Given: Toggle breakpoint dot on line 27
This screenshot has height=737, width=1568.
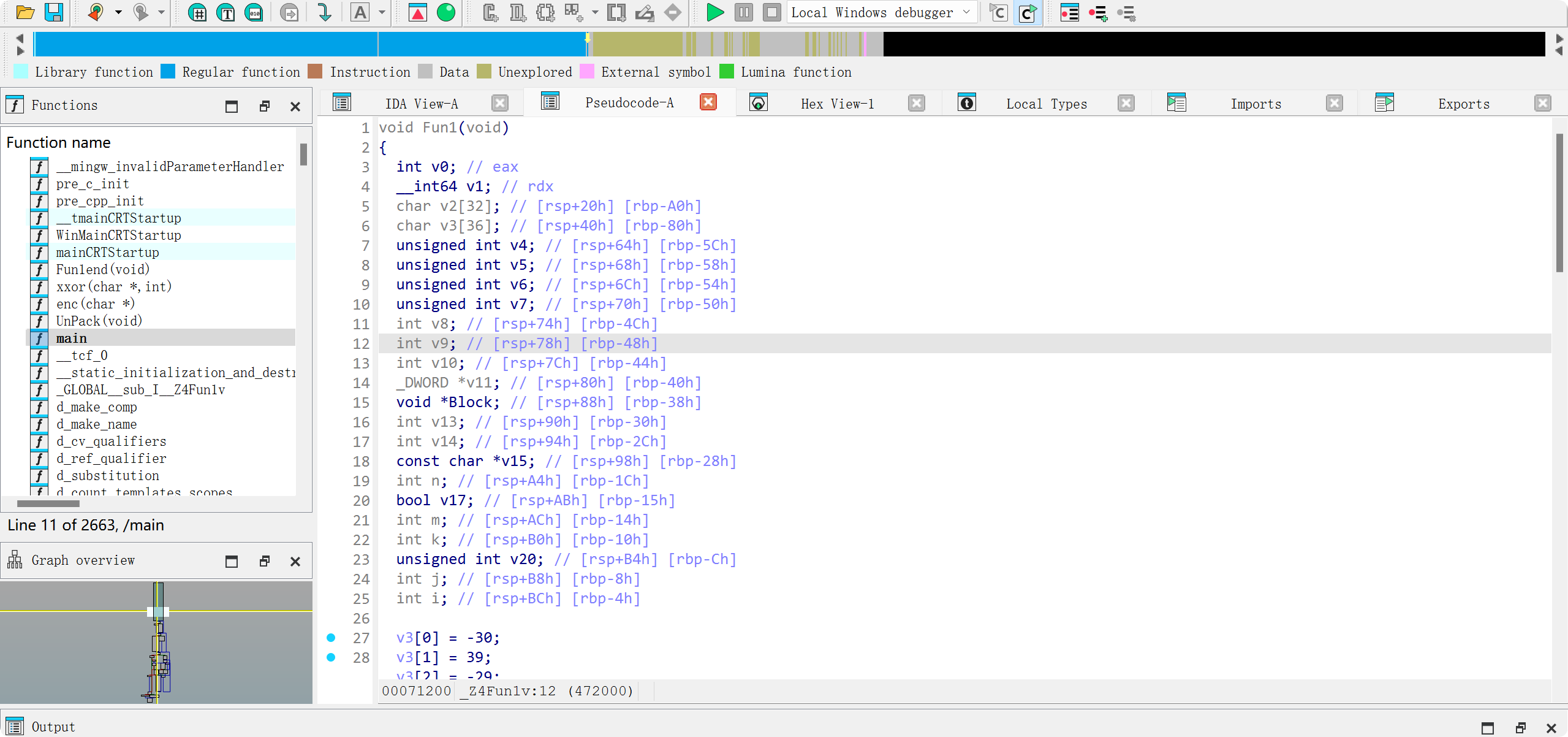Looking at the screenshot, I should [x=331, y=638].
